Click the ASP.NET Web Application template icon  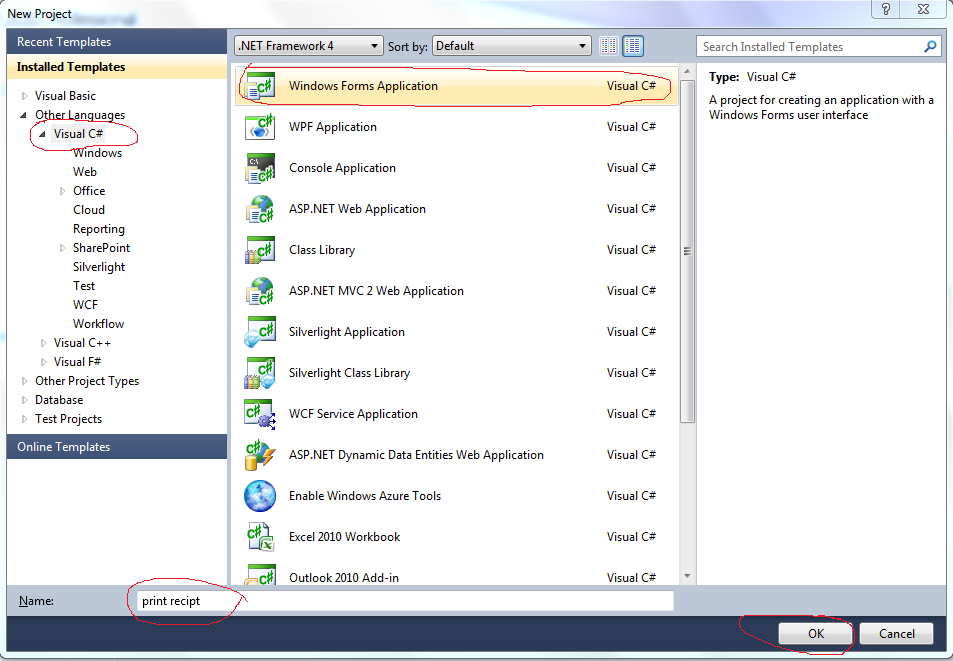point(260,209)
